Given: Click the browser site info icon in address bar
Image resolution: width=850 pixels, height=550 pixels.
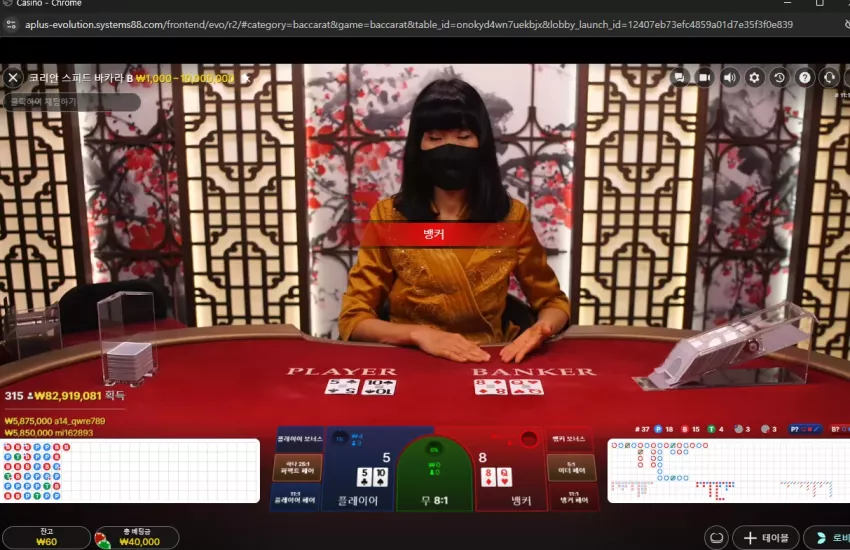Looking at the screenshot, I should click(x=11, y=24).
